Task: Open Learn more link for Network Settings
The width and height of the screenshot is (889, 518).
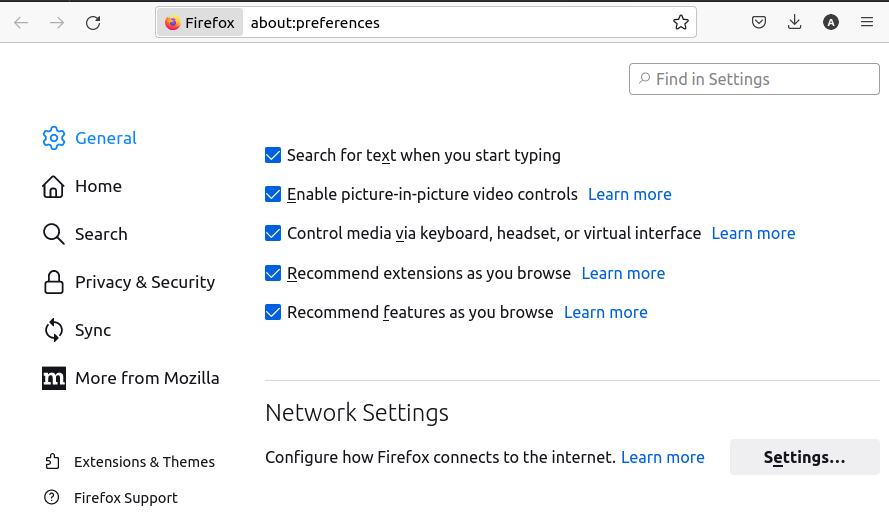Action: point(662,457)
